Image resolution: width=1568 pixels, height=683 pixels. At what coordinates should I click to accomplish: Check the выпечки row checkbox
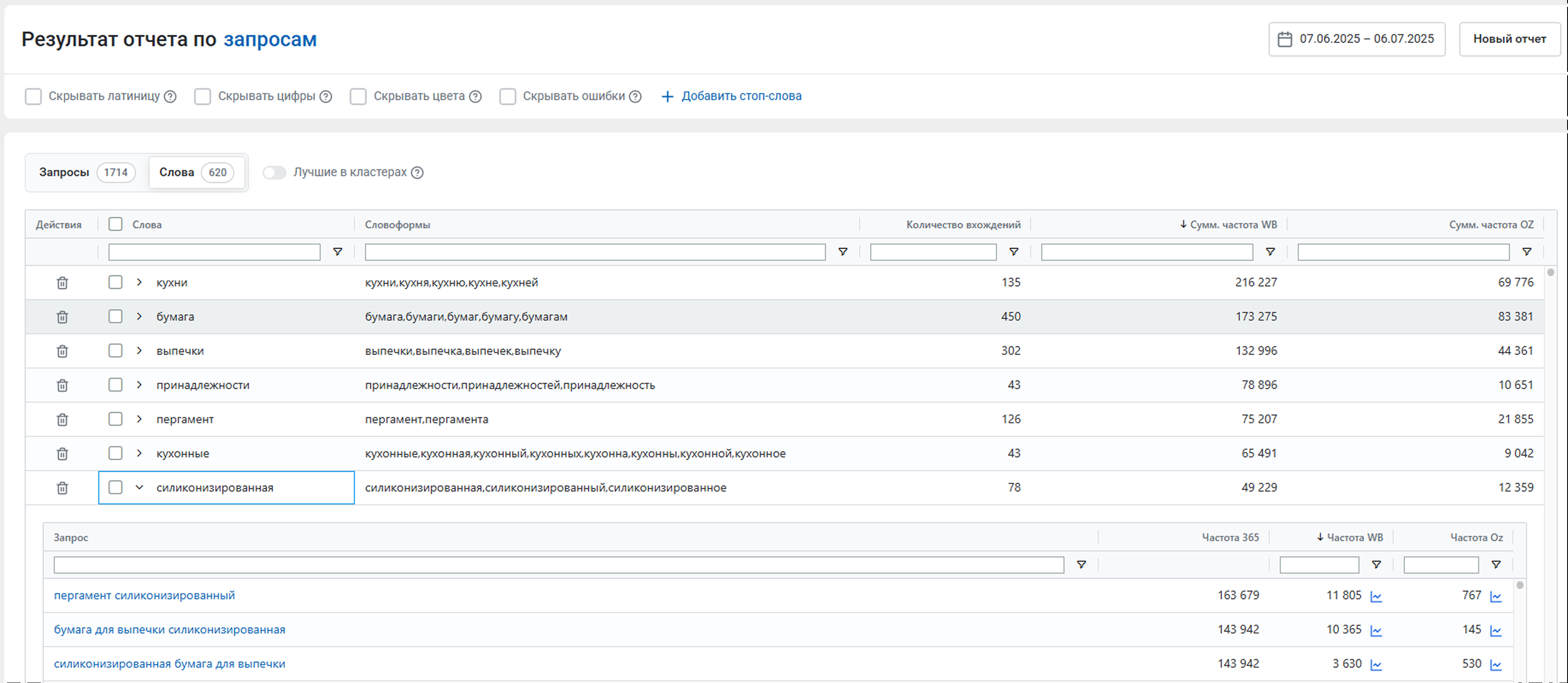coord(116,350)
